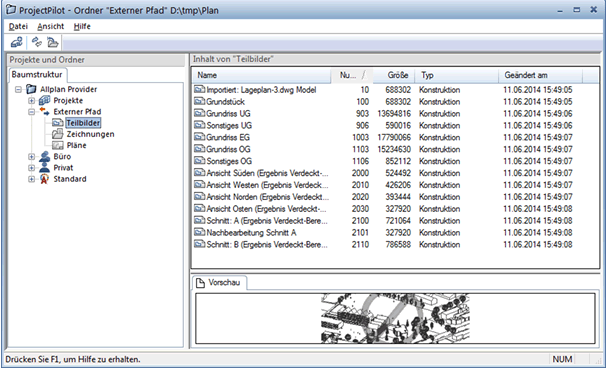
Task: Select the Grundriss EG entry name
Action: tap(228, 138)
